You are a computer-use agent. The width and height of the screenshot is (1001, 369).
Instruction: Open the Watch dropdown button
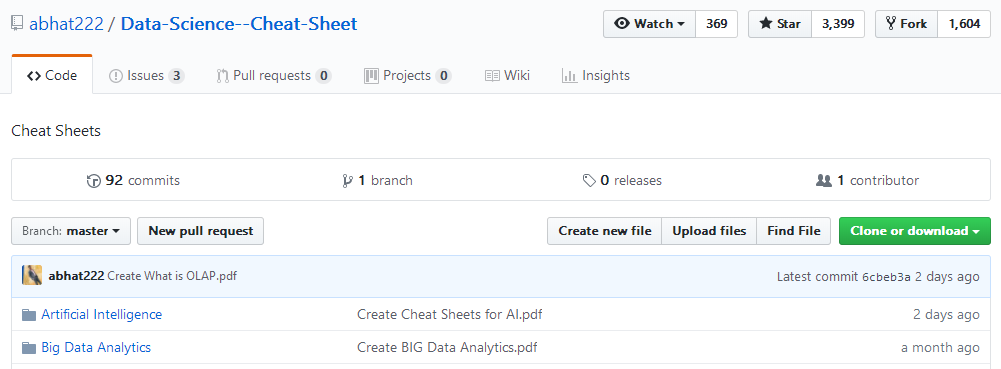[649, 24]
